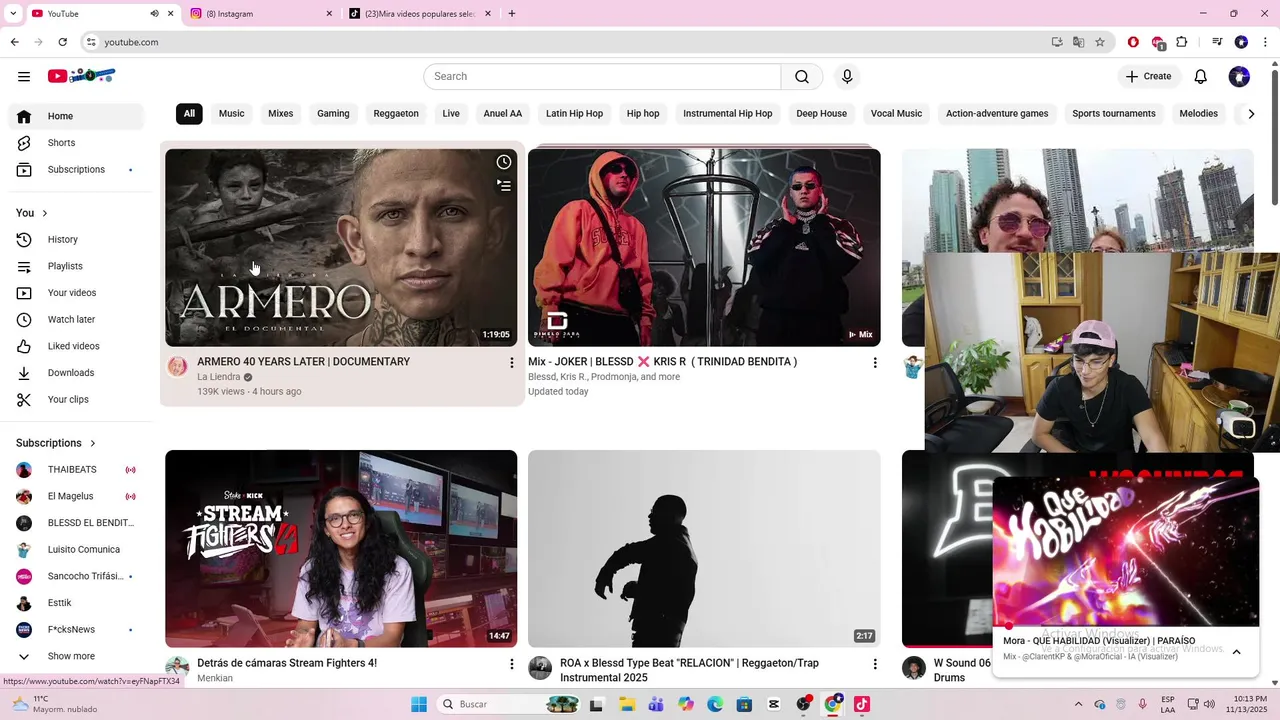This screenshot has height=720, width=1280.
Task: Show hidden system tray icons
Action: [x=1079, y=704]
